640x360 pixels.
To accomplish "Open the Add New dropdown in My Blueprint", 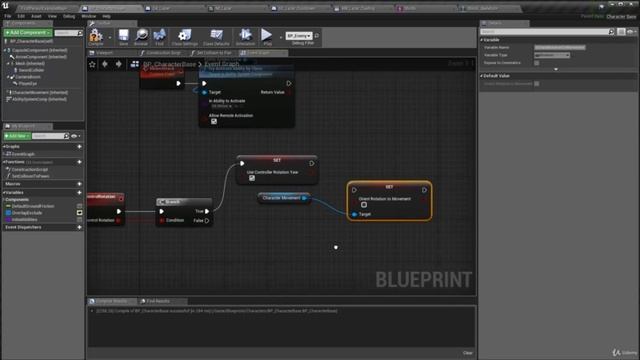I will pos(17,136).
